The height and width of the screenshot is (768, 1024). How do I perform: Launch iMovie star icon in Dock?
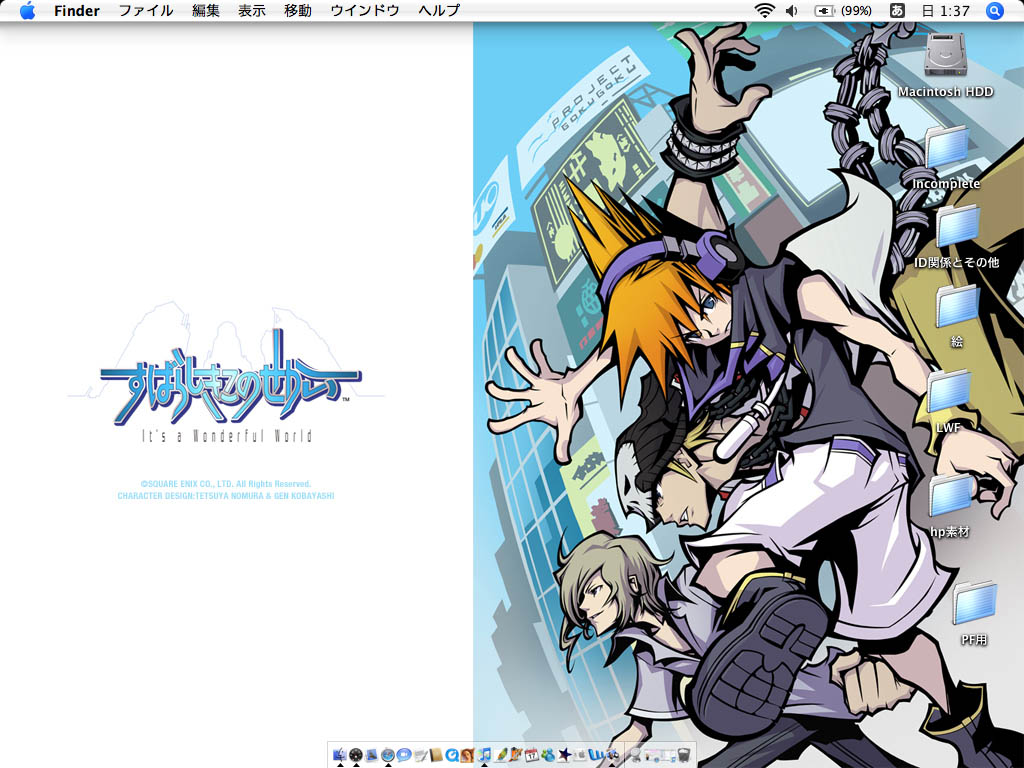(x=564, y=755)
